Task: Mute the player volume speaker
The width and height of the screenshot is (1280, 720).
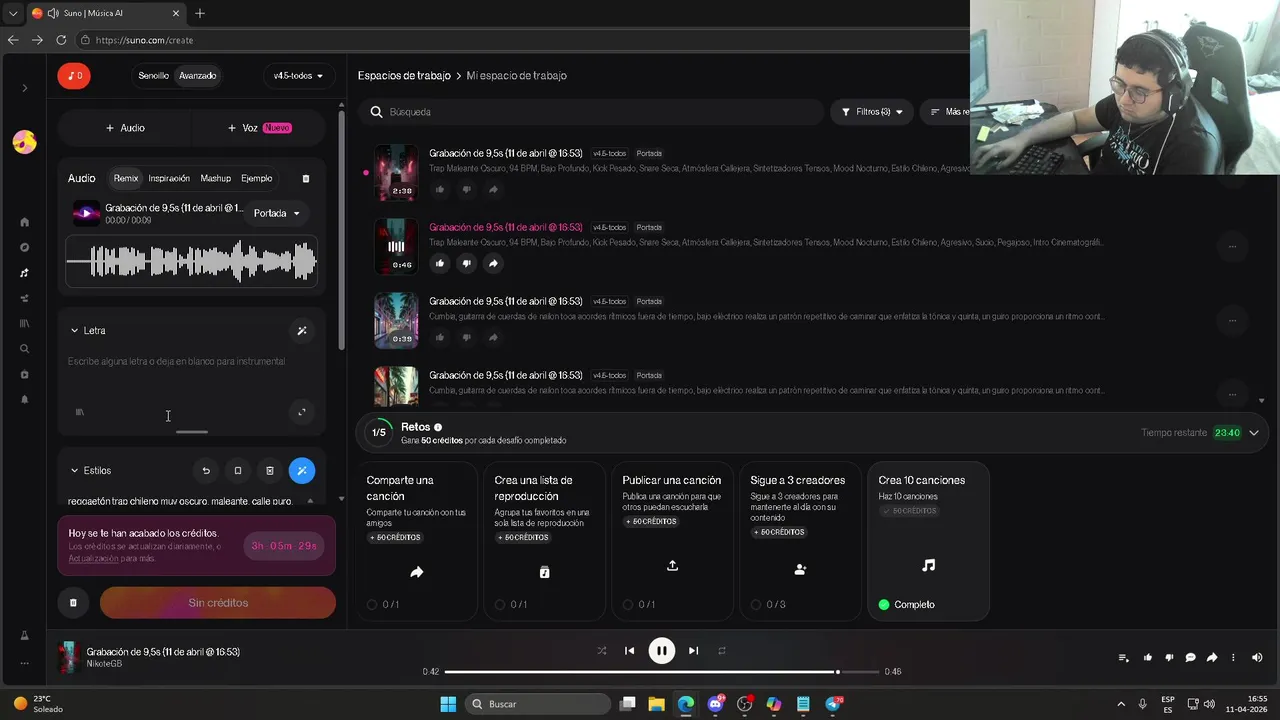Action: coord(1257,658)
